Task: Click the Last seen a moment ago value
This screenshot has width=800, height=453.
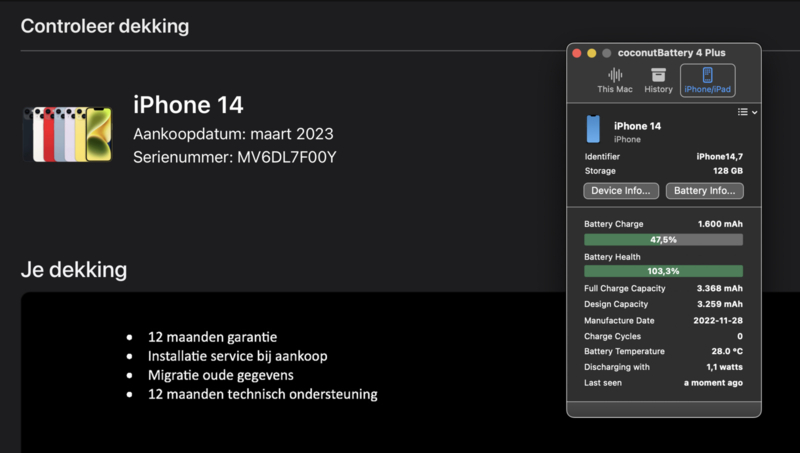Action: (x=713, y=383)
